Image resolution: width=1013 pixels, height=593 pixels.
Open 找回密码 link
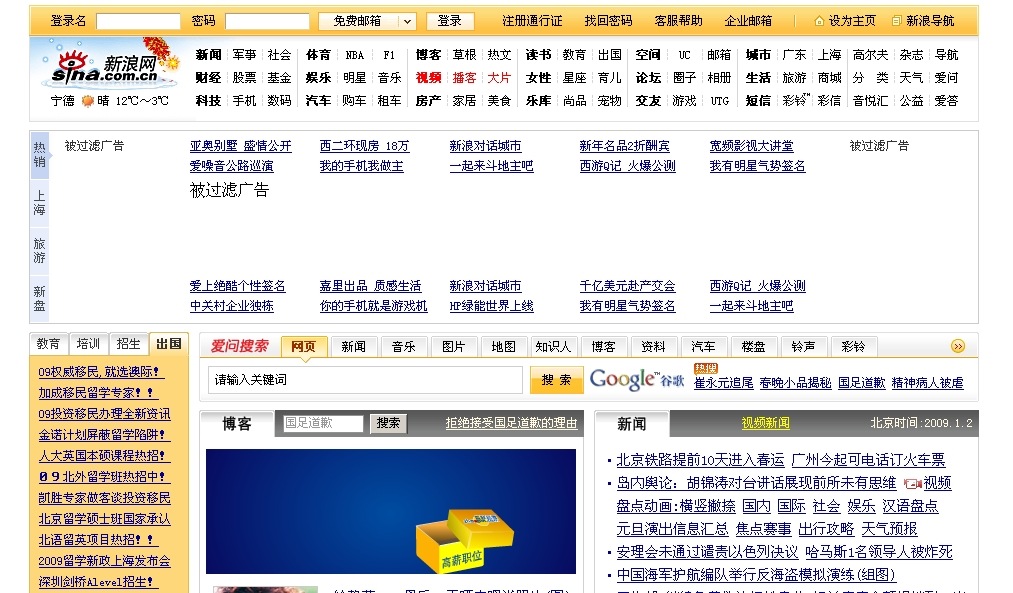(x=609, y=21)
